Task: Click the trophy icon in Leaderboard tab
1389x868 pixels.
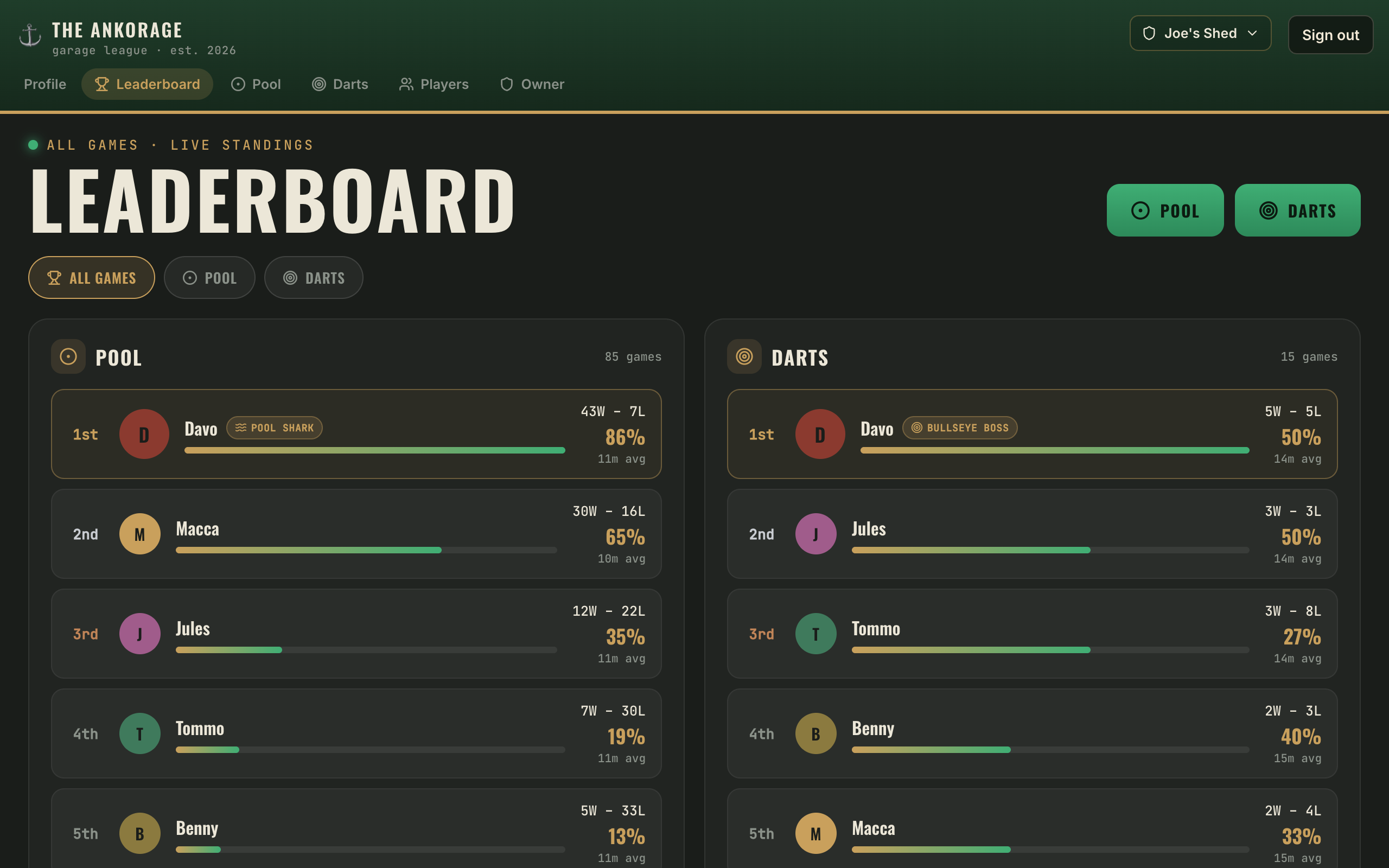Action: [101, 85]
